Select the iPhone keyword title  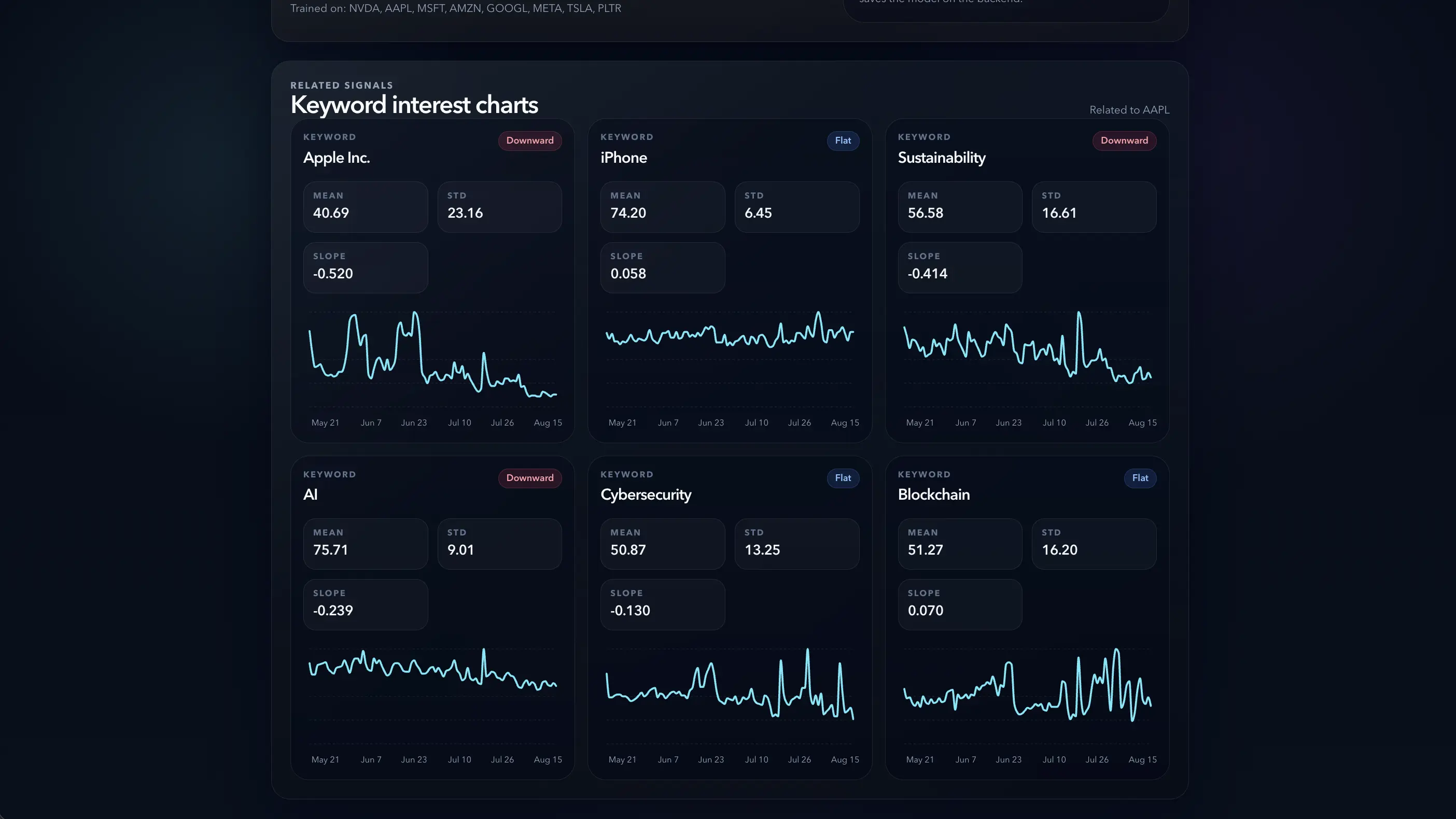click(623, 158)
